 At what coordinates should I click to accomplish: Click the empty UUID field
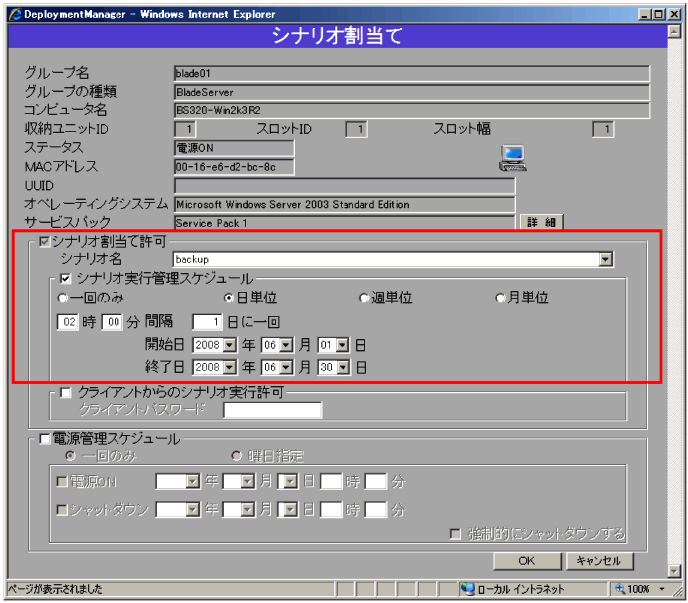click(344, 186)
